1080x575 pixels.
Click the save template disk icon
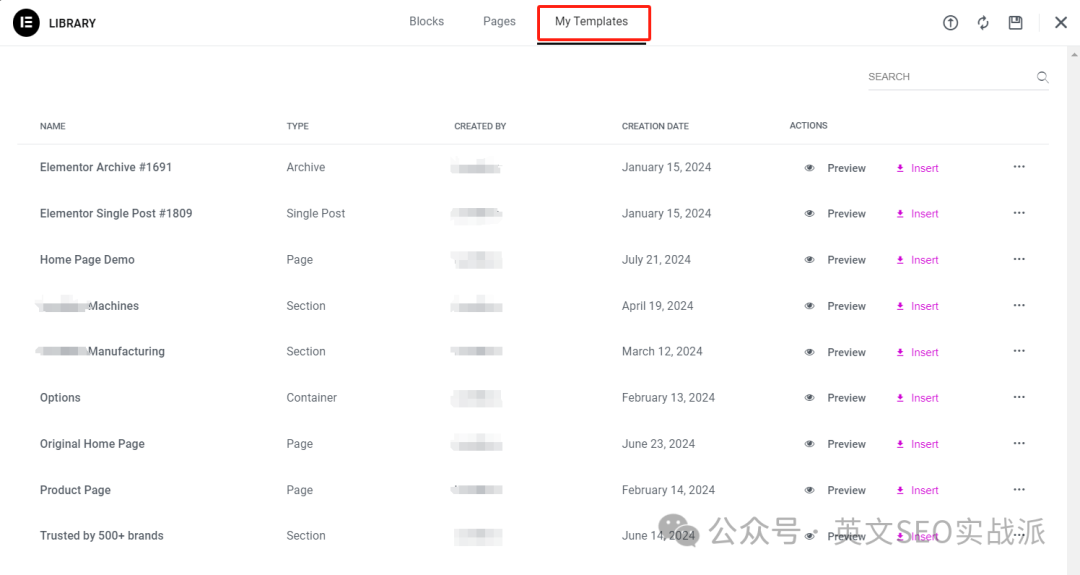(x=1015, y=23)
